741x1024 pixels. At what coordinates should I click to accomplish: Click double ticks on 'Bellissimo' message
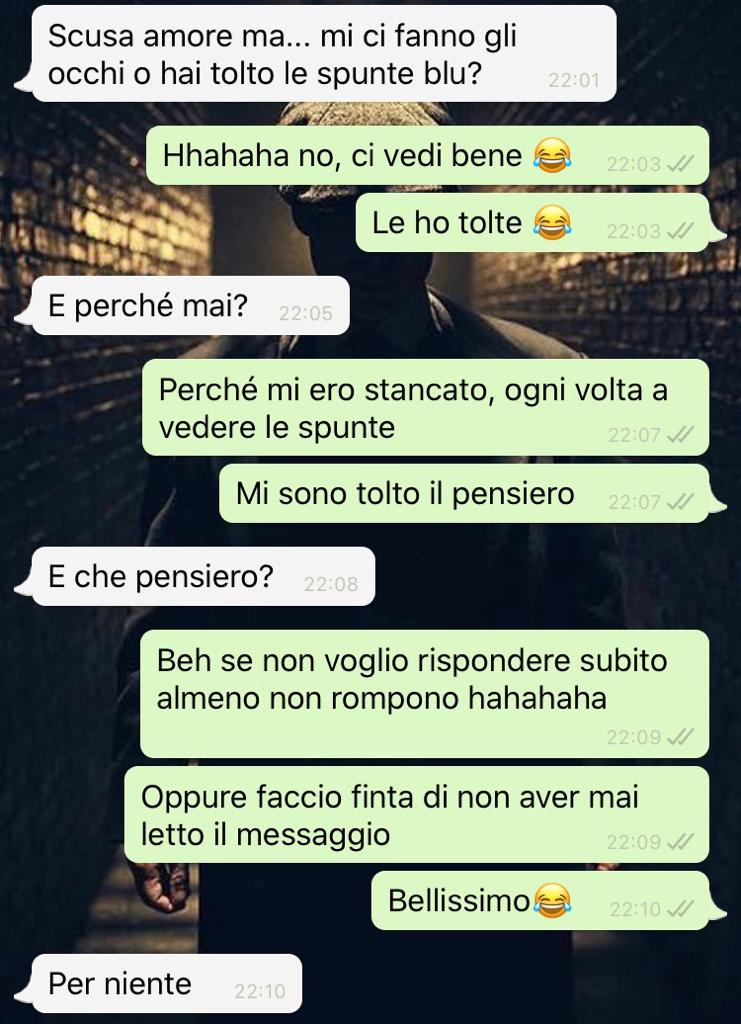680,908
